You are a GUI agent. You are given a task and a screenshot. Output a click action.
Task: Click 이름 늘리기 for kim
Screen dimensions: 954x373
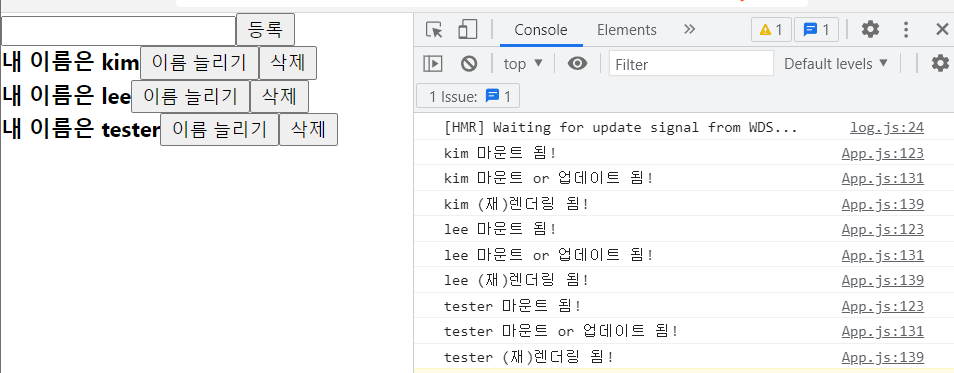click(200, 63)
